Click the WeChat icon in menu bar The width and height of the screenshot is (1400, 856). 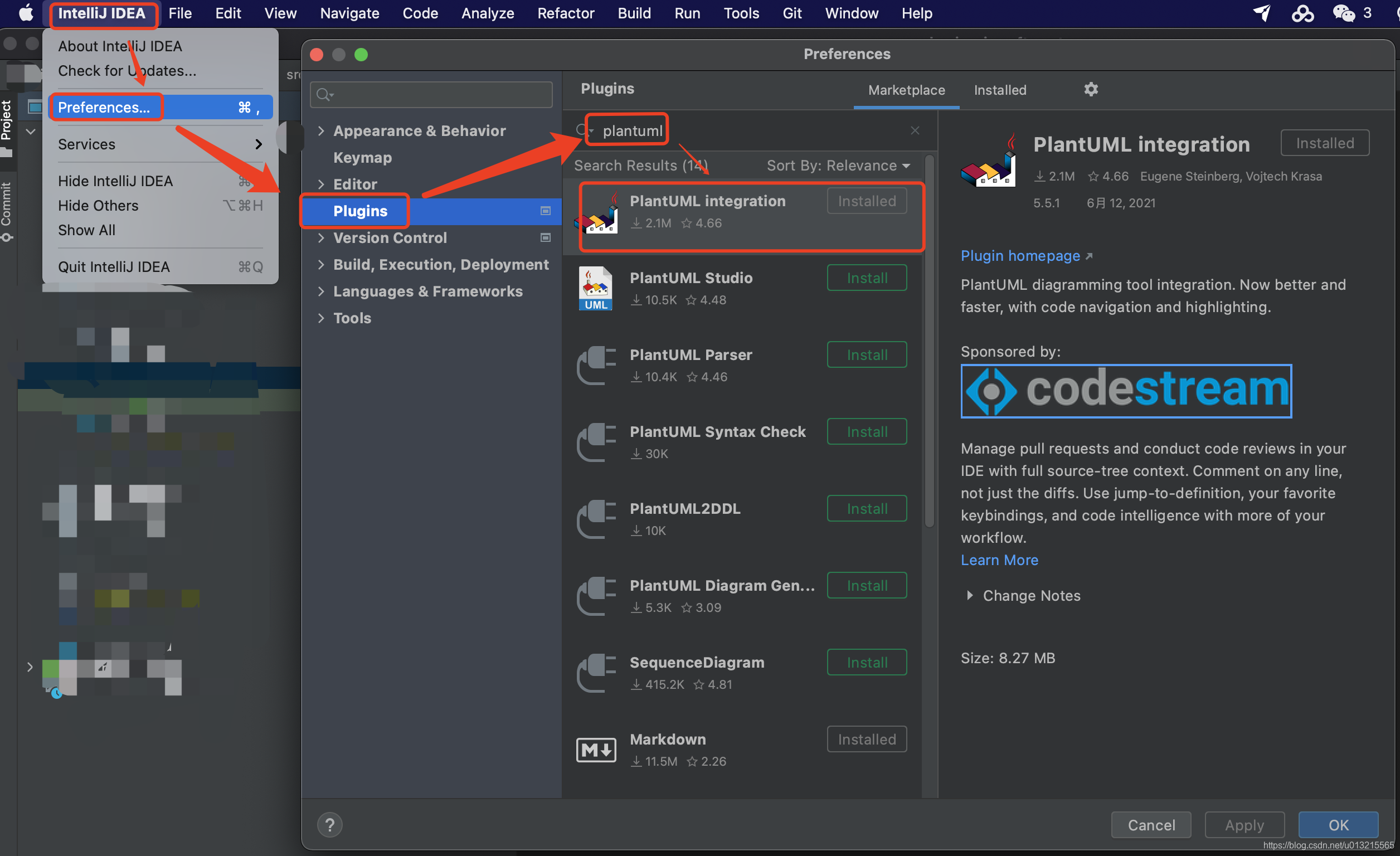coord(1344,13)
